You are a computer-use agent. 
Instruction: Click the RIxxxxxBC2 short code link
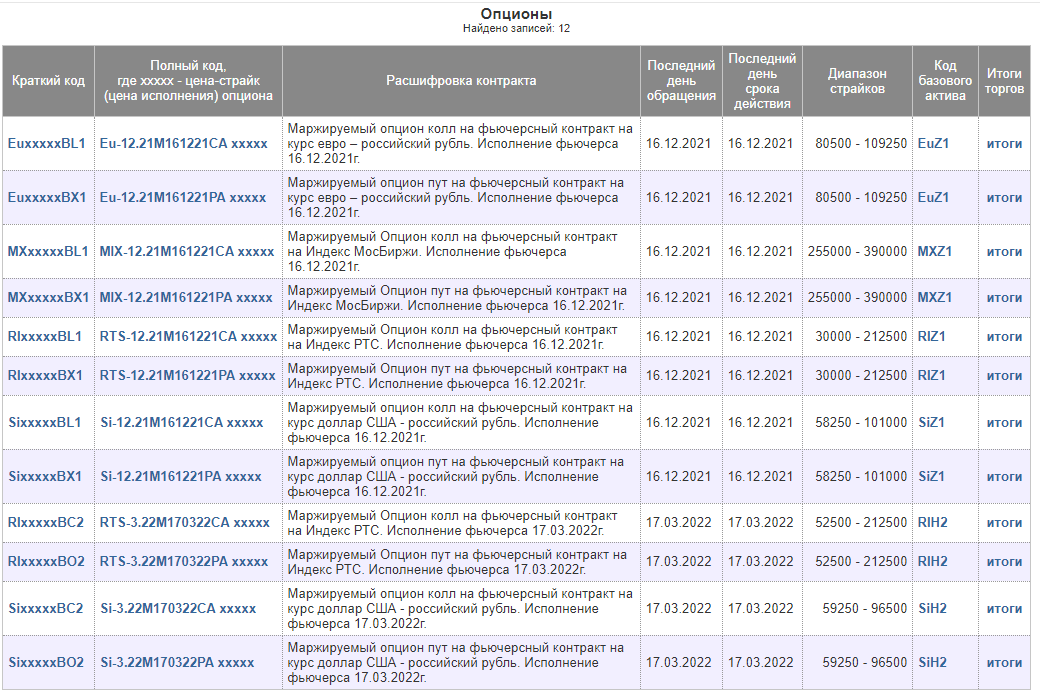[x=46, y=522]
